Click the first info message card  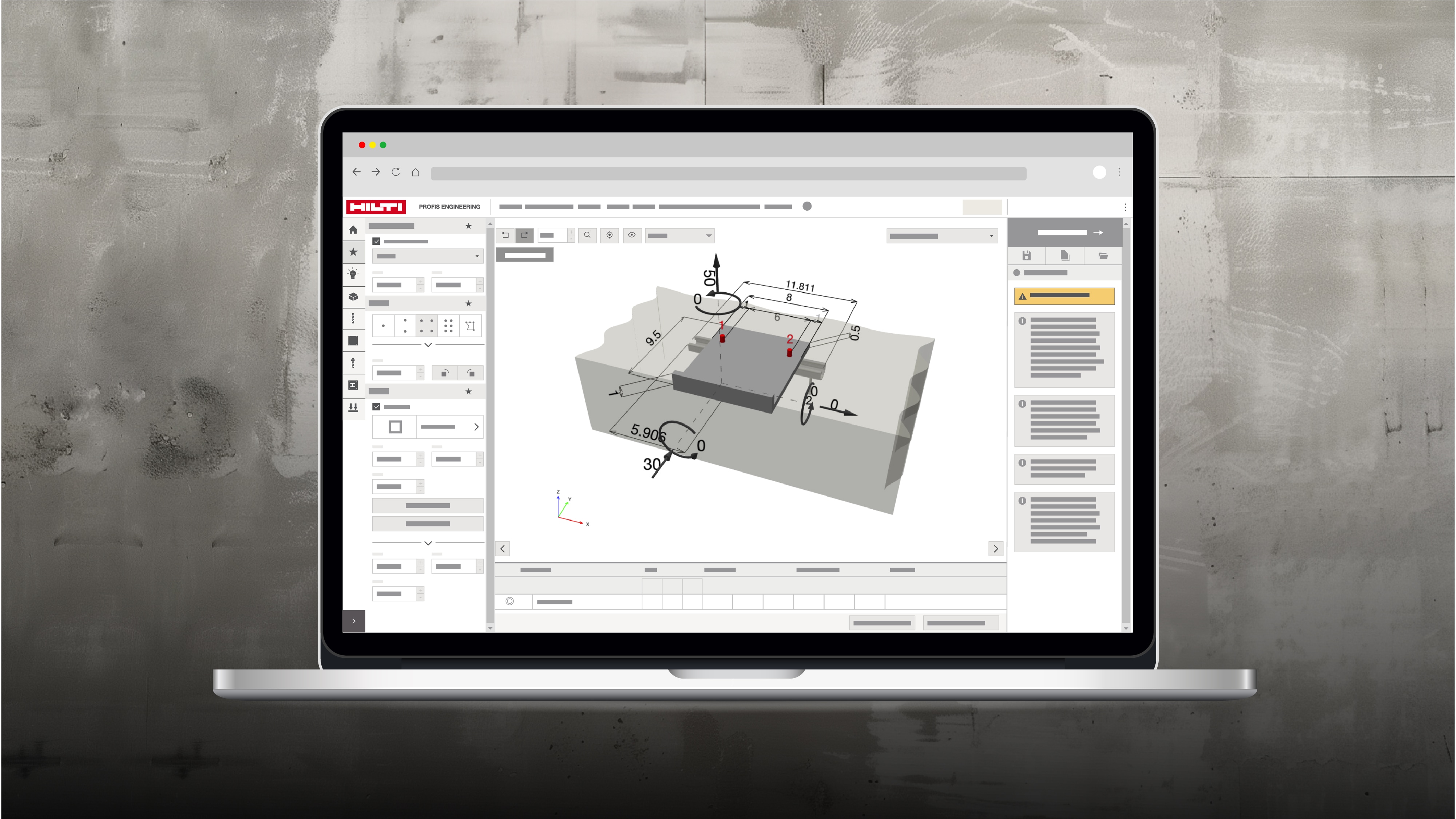[1064, 350]
